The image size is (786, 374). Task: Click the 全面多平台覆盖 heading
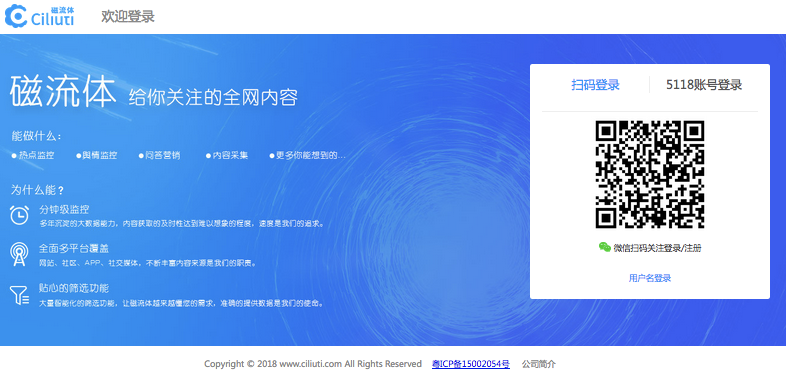(x=74, y=249)
